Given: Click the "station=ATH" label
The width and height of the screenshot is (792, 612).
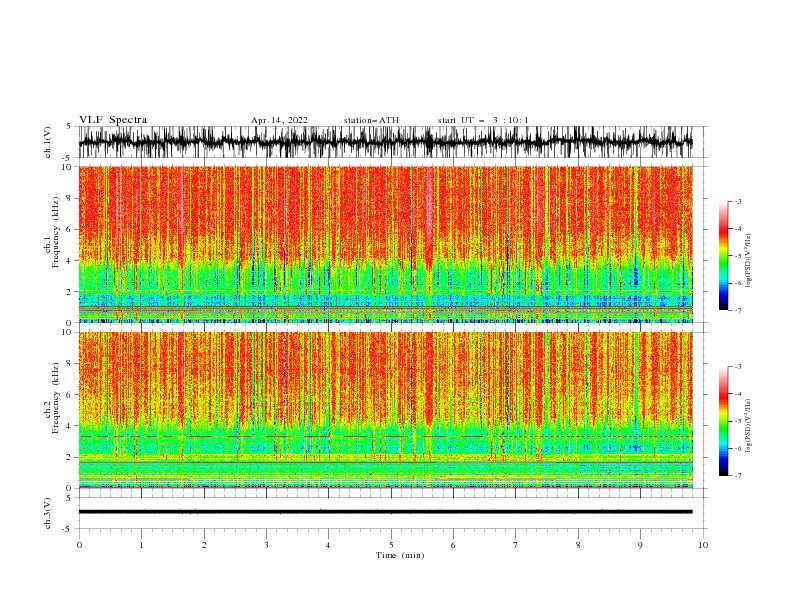Looking at the screenshot, I should [x=371, y=120].
